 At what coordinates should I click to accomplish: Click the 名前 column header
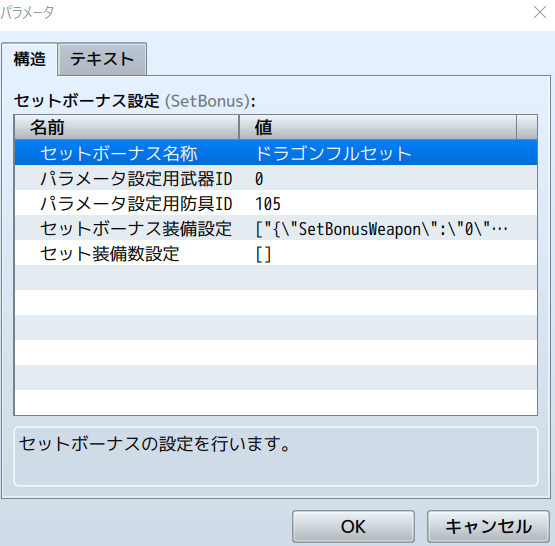127,127
